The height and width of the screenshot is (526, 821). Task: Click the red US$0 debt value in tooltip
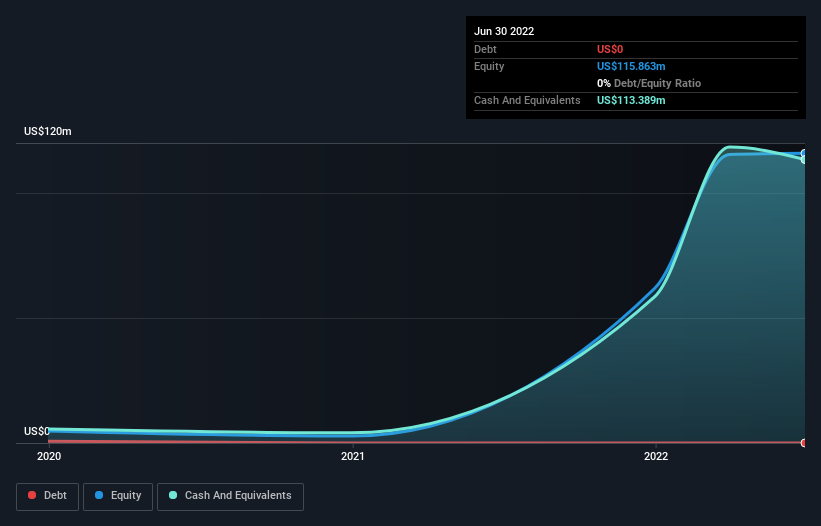coord(610,49)
